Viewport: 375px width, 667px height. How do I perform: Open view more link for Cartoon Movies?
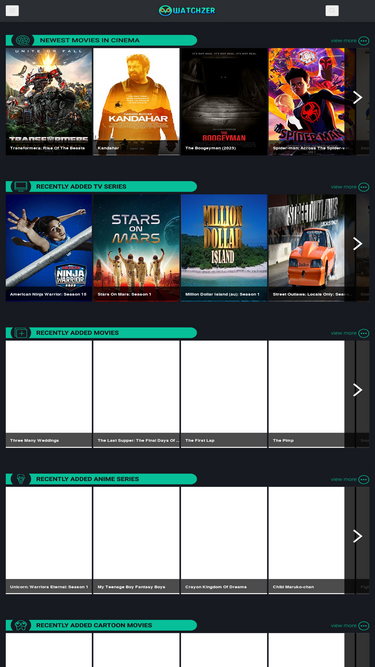click(344, 626)
